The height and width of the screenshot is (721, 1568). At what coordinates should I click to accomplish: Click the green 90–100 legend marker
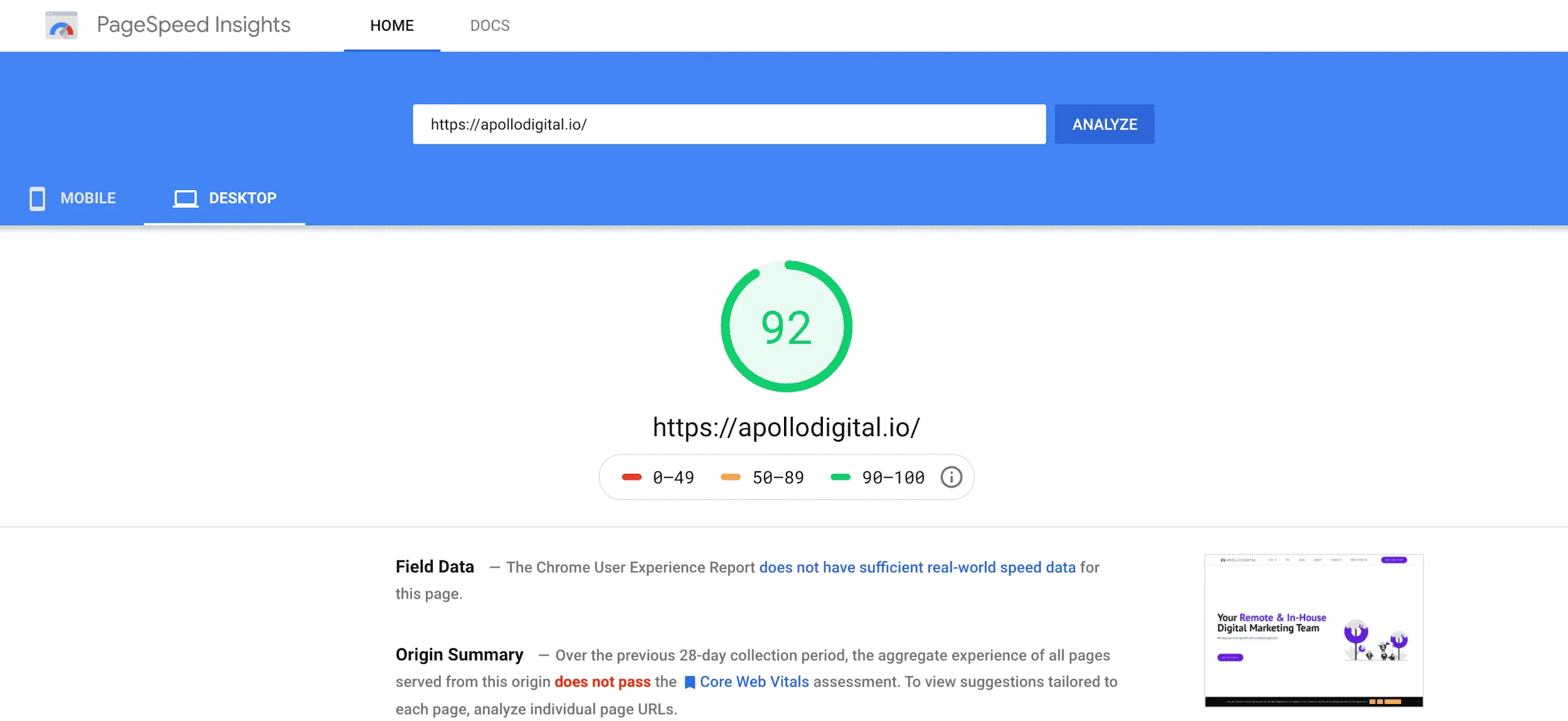tap(840, 478)
